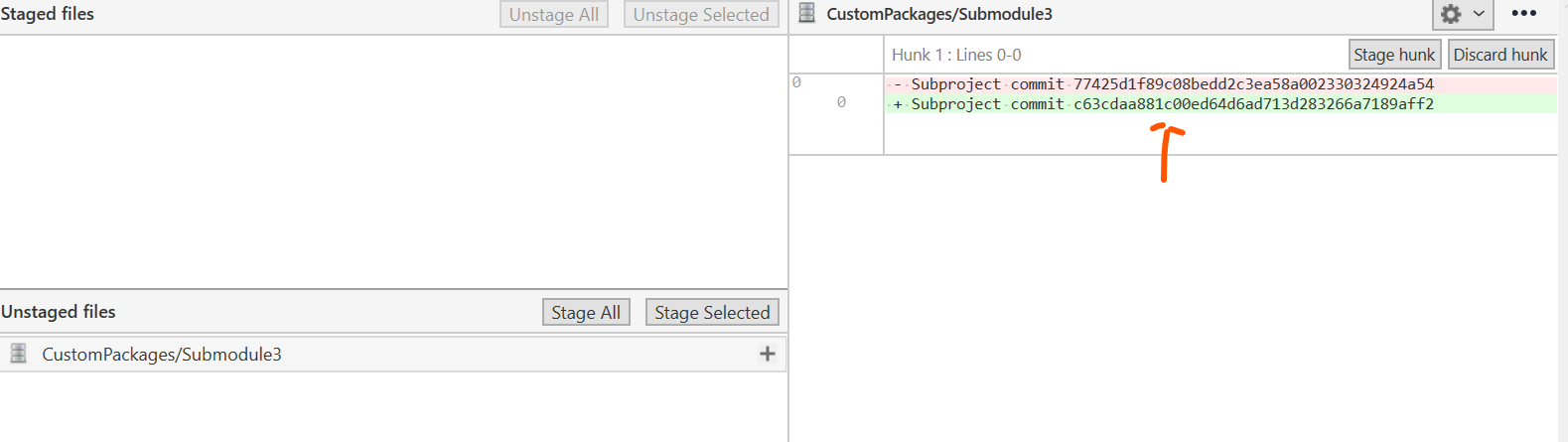
Task: Click the Unstage Selected button
Action: 701,14
